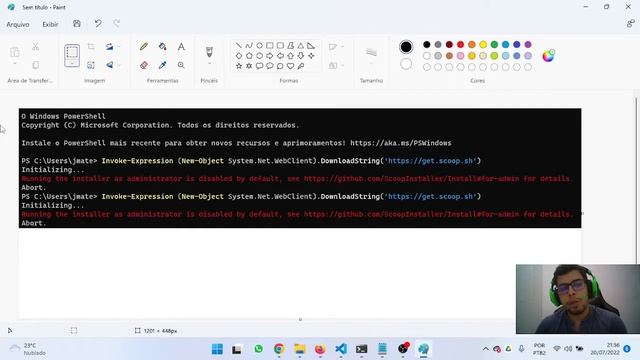This screenshot has height=360, width=640.
Task: Open the Exibir menu
Action: point(50,24)
